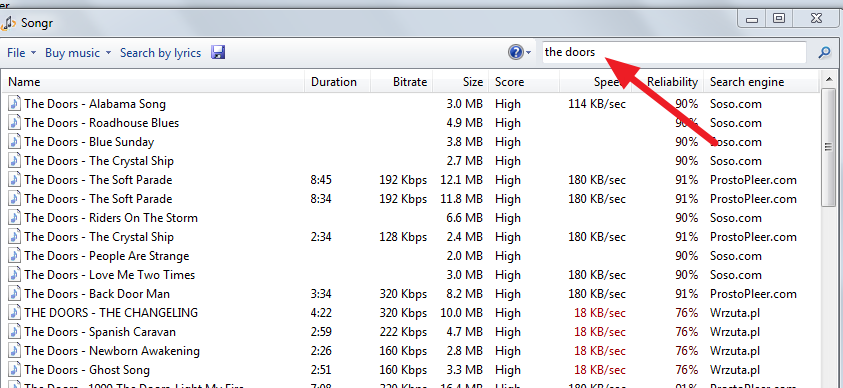
Task: Click music file icon for THE CHANGELING
Action: pos(15,313)
